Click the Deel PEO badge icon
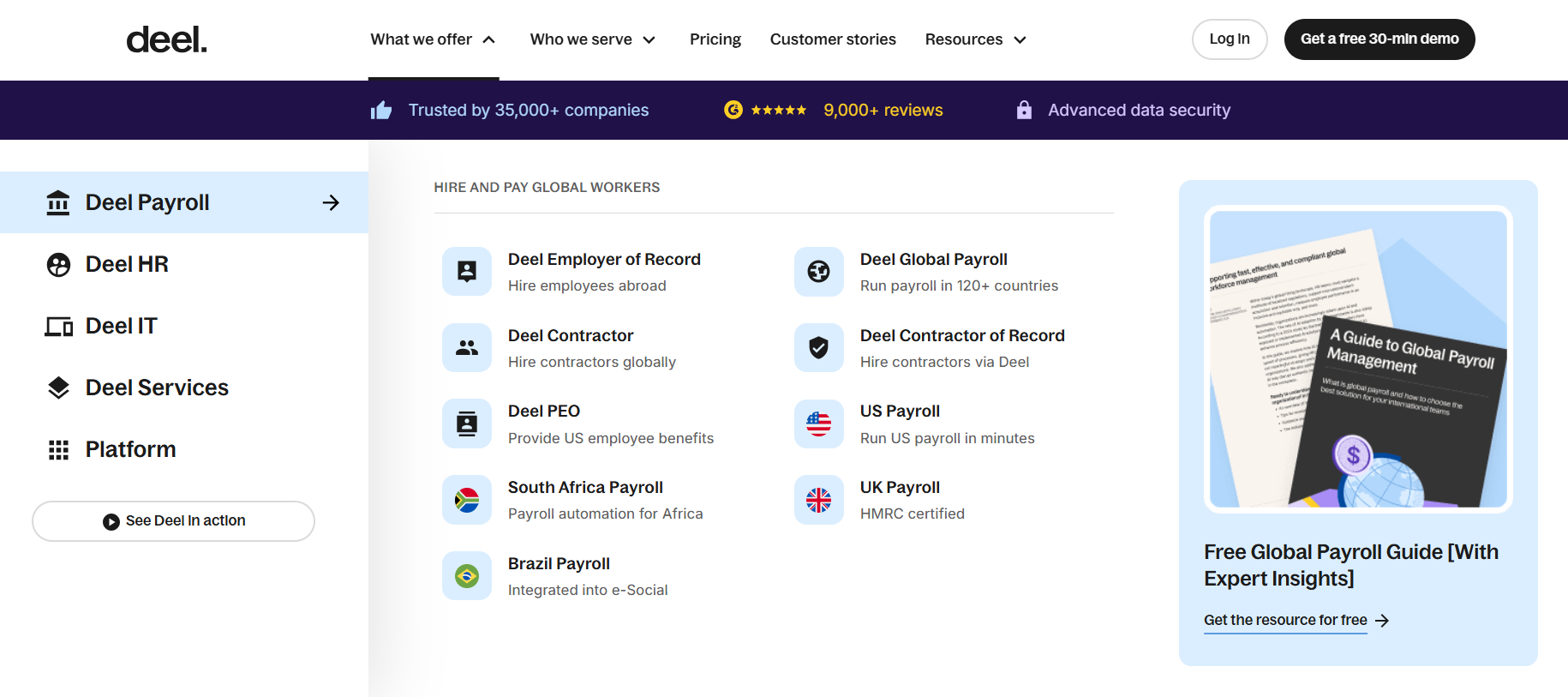Screen dimensions: 1568x697 pyautogui.click(x=467, y=424)
